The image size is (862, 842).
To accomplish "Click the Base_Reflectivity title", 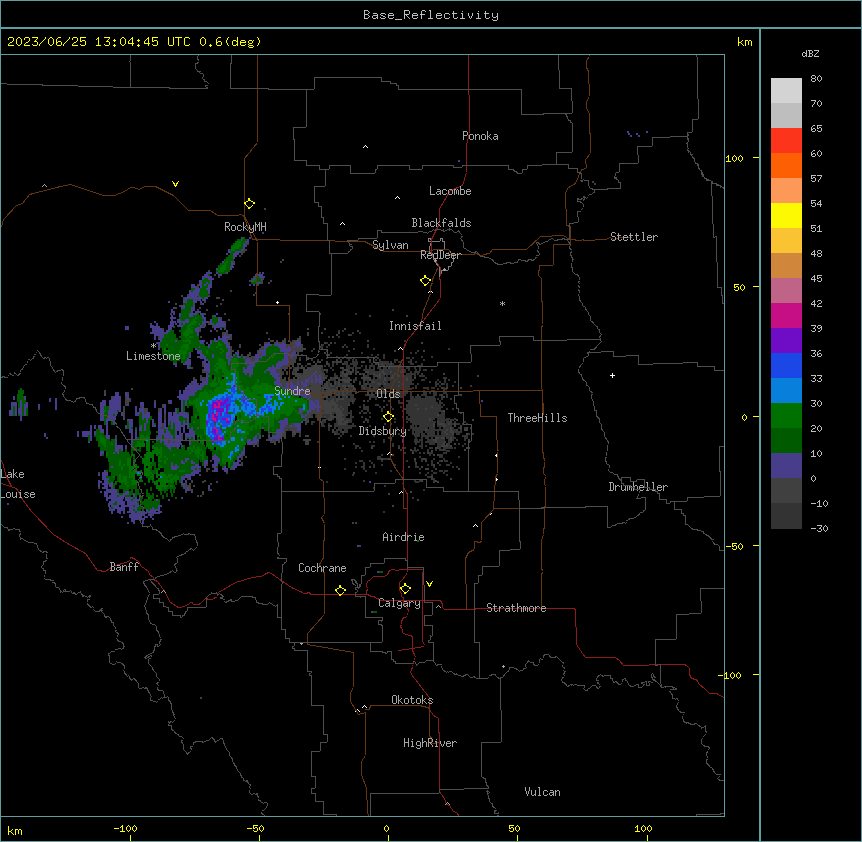I will (x=431, y=15).
